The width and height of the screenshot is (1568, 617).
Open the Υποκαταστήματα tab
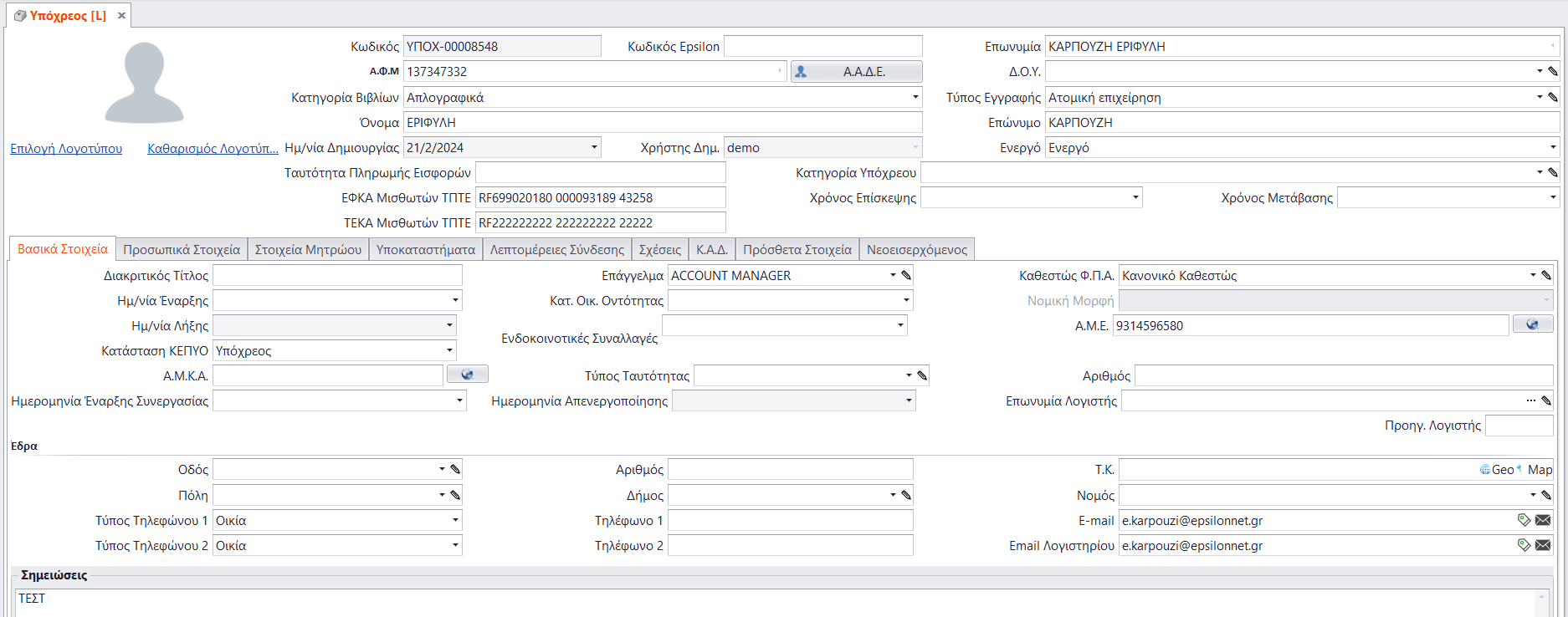(425, 249)
